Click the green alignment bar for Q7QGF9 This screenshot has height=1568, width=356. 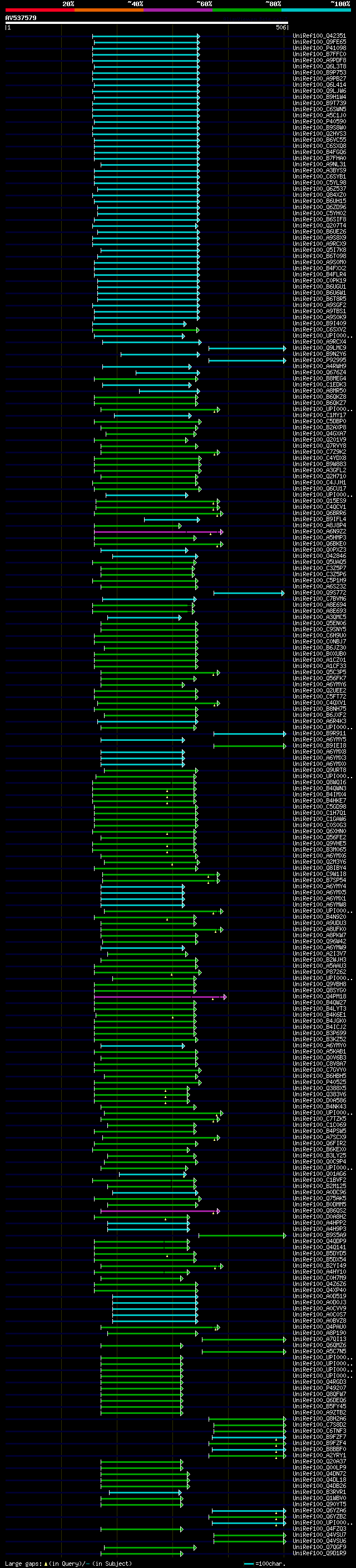point(150,1548)
